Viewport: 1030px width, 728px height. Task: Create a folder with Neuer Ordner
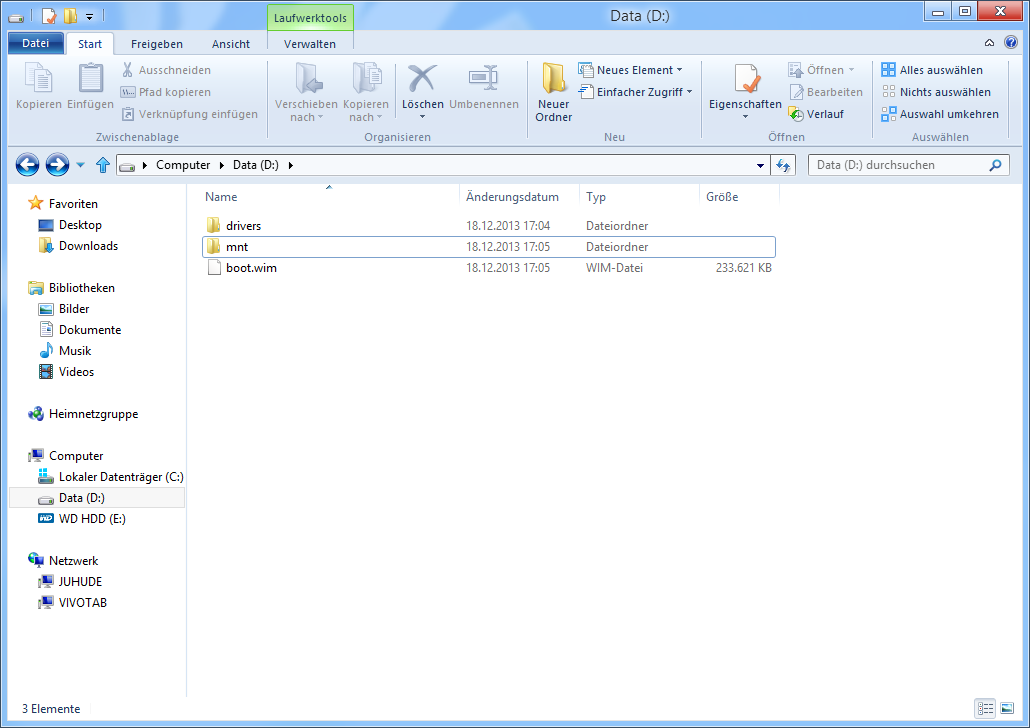click(x=554, y=92)
